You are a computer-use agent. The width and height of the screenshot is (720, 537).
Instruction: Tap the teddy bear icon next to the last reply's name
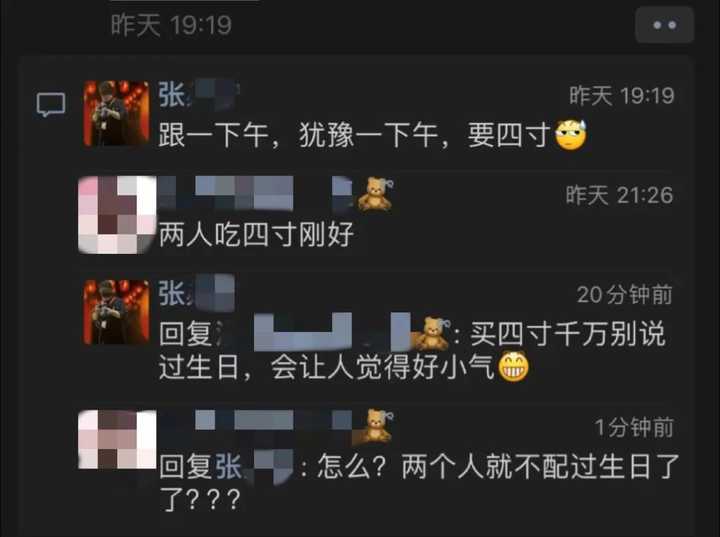(376, 426)
